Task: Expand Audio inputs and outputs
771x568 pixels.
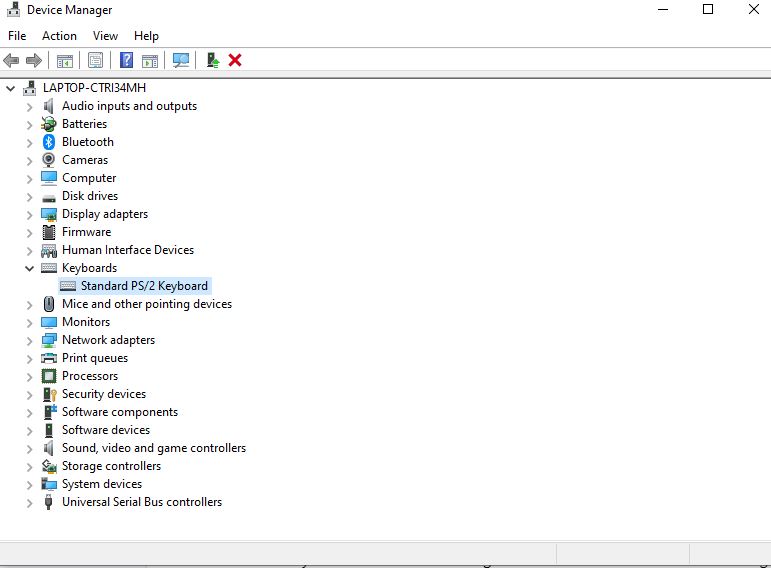Action: pyautogui.click(x=30, y=107)
